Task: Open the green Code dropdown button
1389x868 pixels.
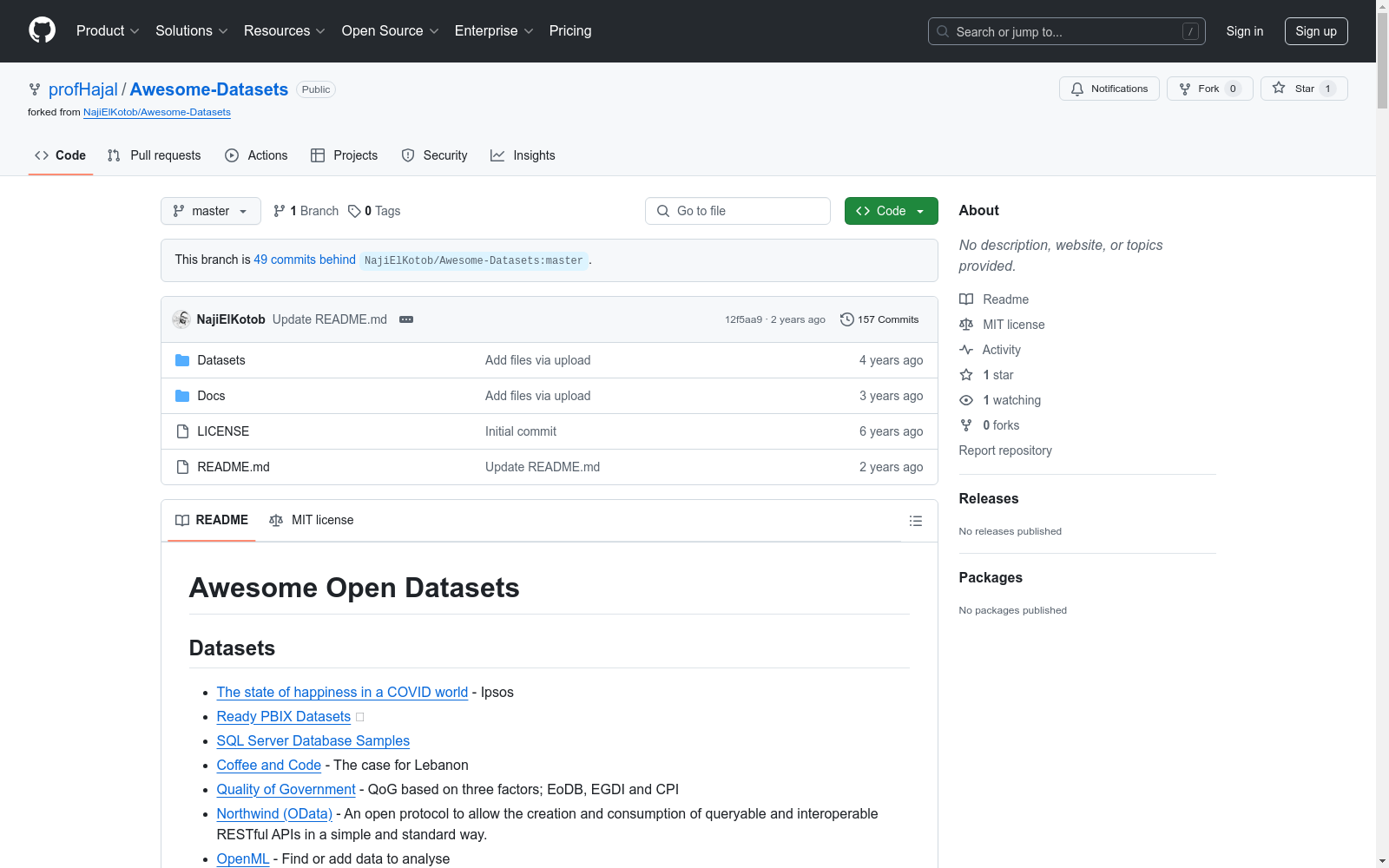Action: [x=892, y=211]
